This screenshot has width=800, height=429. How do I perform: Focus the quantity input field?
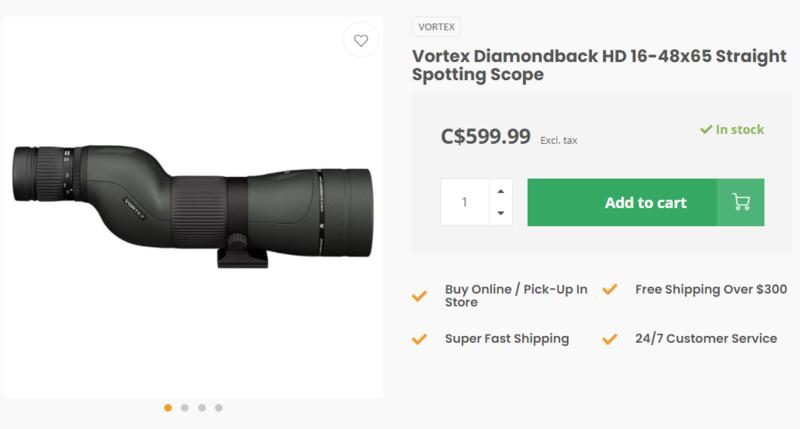pyautogui.click(x=465, y=202)
